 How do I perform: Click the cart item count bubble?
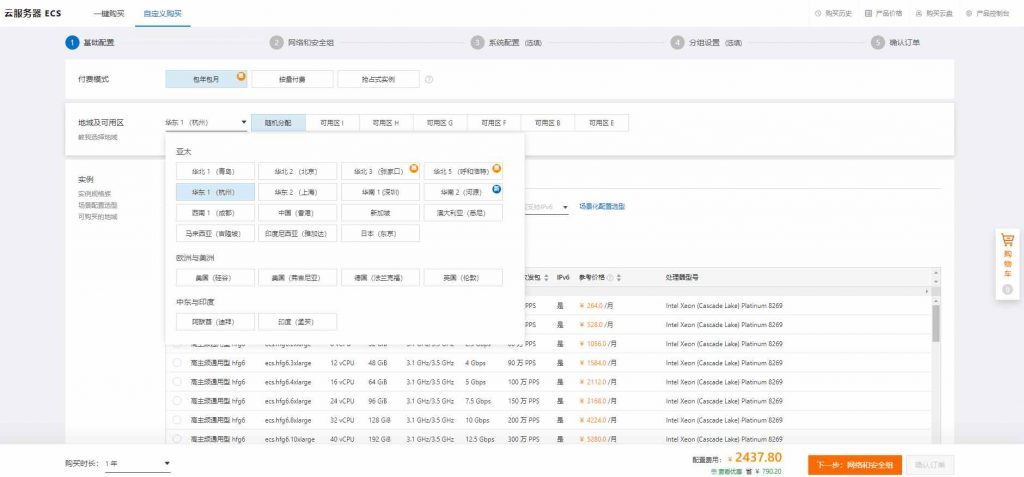click(1007, 289)
